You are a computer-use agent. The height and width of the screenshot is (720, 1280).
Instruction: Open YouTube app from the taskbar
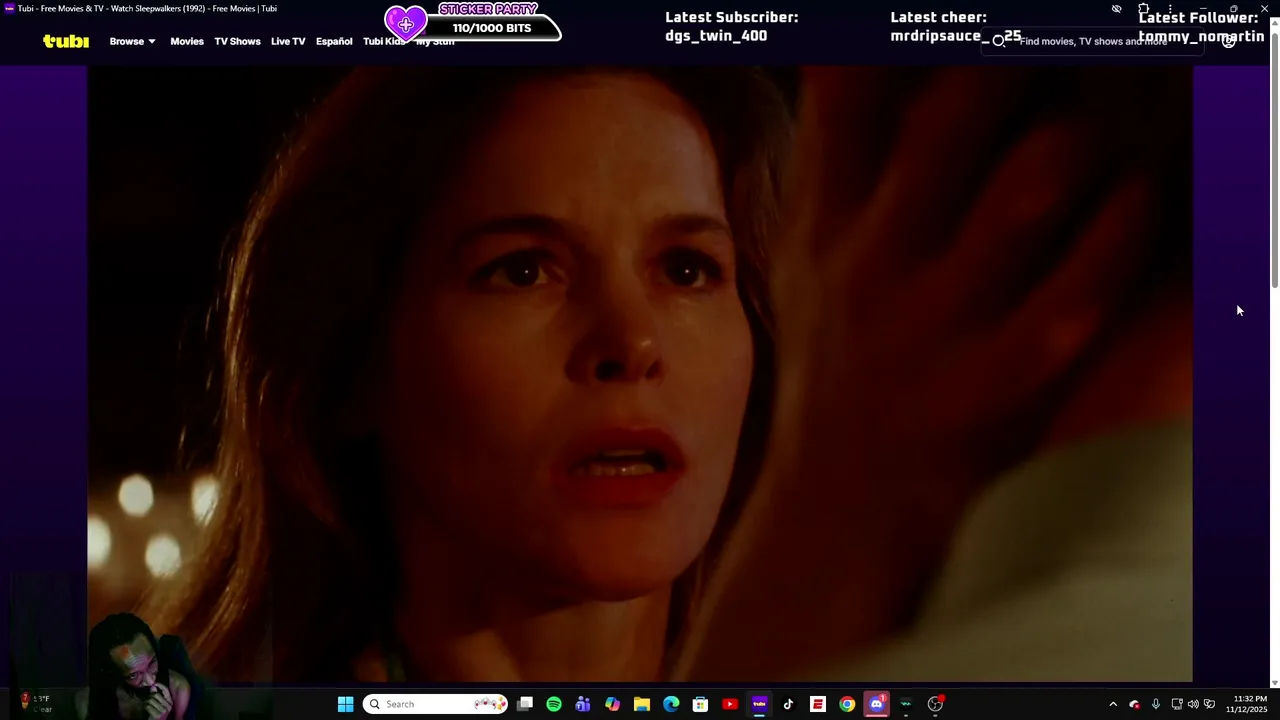730,704
